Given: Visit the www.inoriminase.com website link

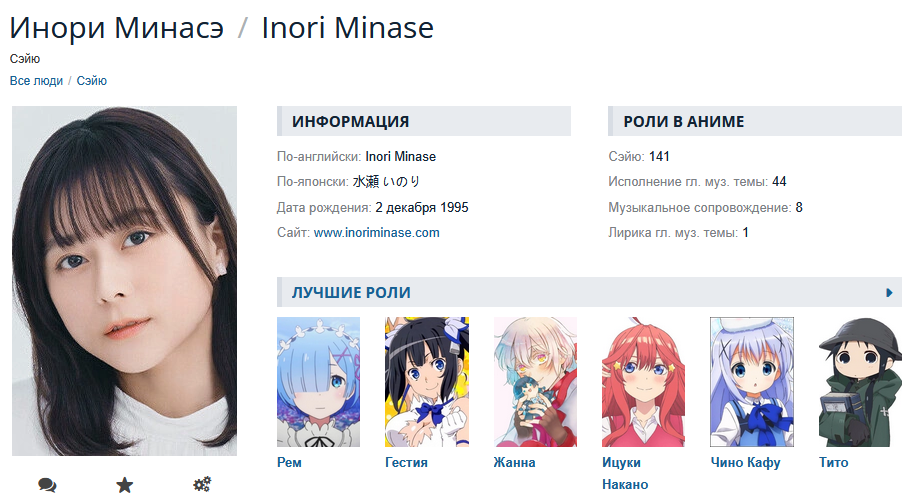Looking at the screenshot, I should pos(377,233).
